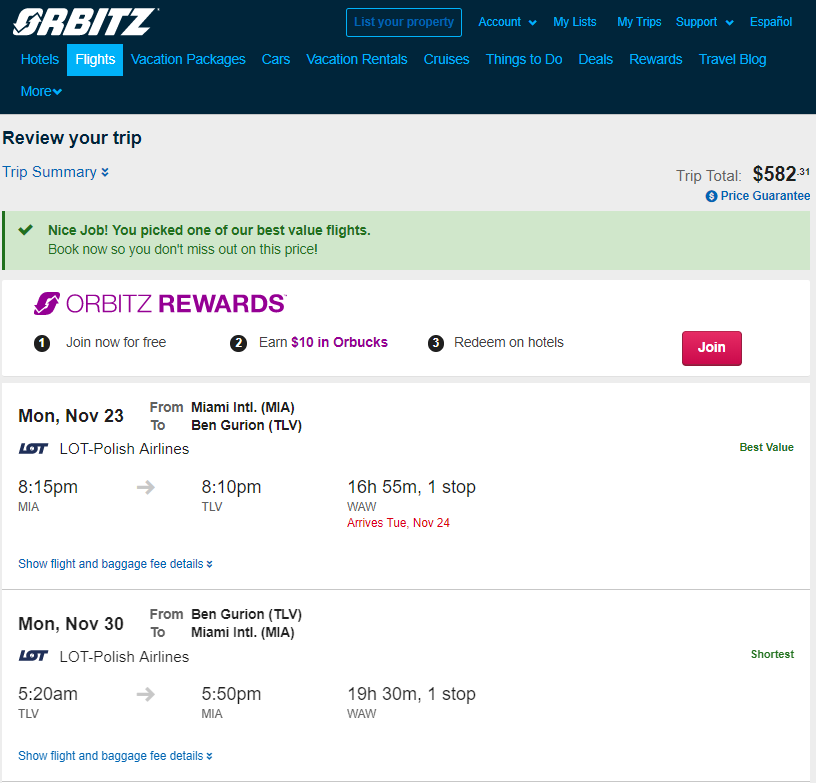This screenshot has height=783, width=816.
Task: Click the LOT airline logo on Nov 23 flight
Action: 33,448
